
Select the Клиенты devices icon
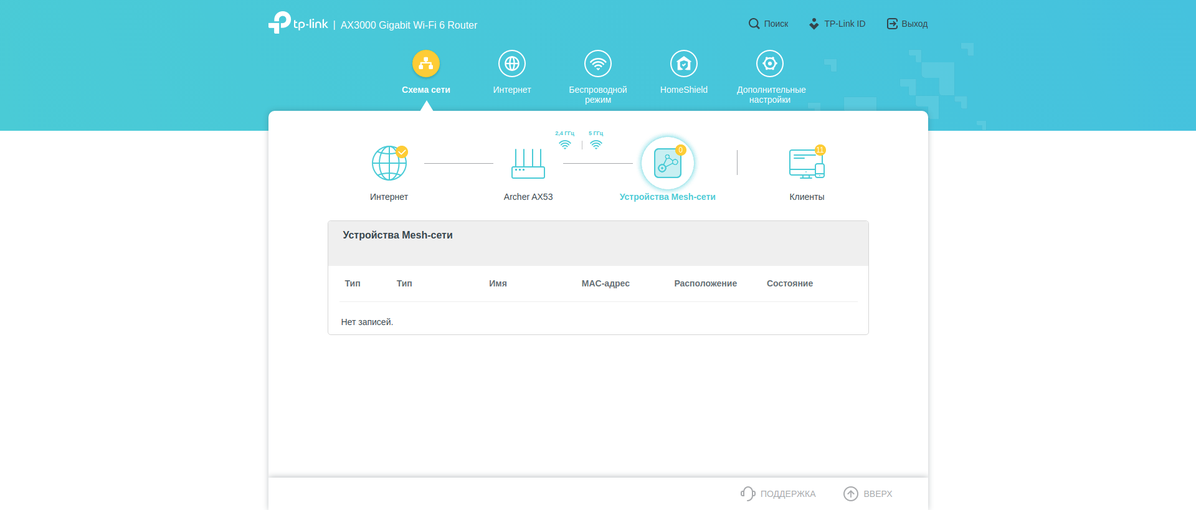tap(806, 163)
